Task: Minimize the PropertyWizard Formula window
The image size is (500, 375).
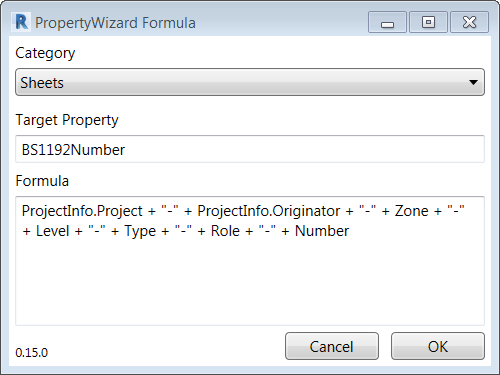Action: tap(387, 22)
